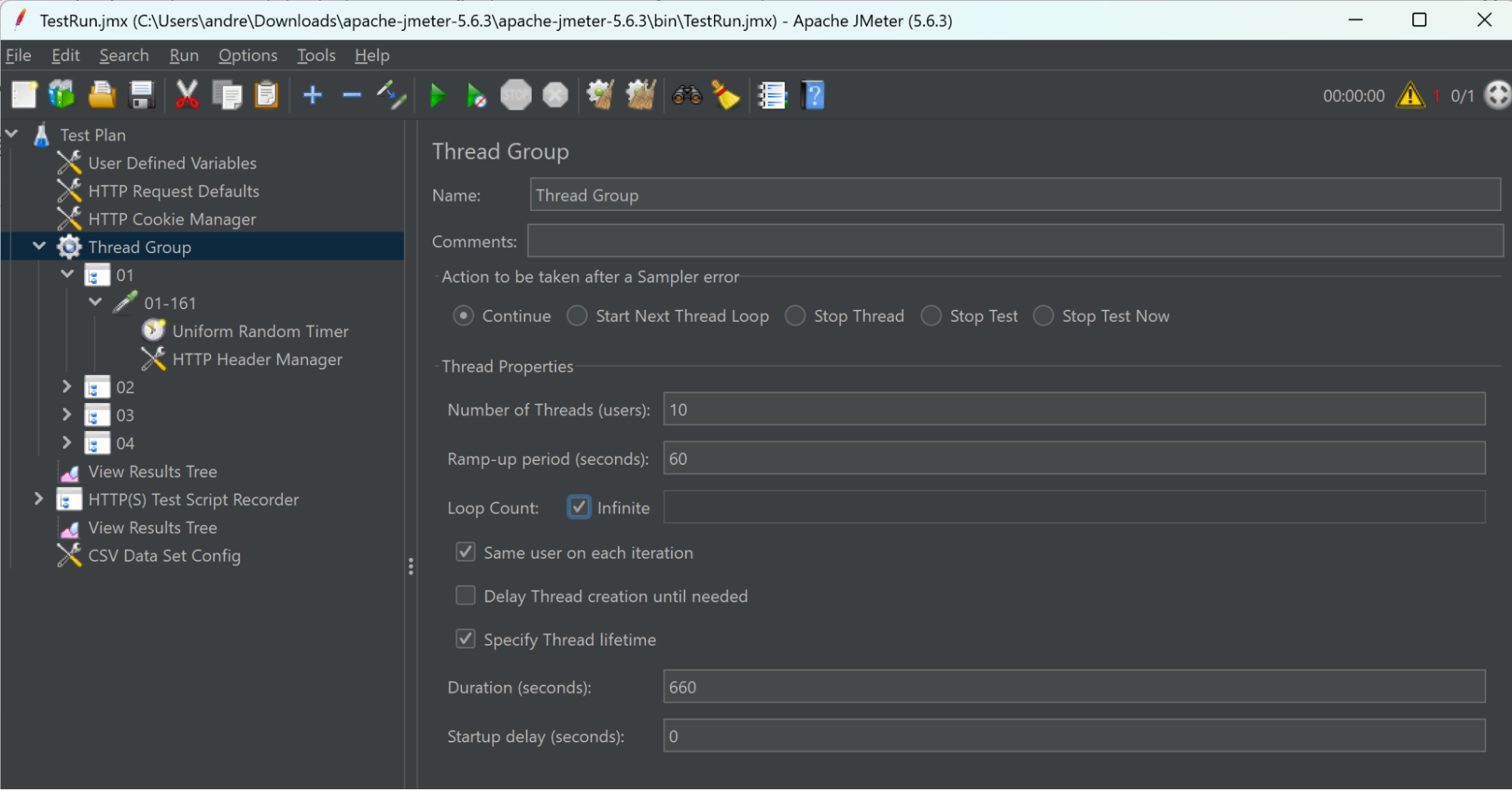1512x790 pixels.
Task: Reset search with yellow brush icon
Action: click(x=725, y=95)
